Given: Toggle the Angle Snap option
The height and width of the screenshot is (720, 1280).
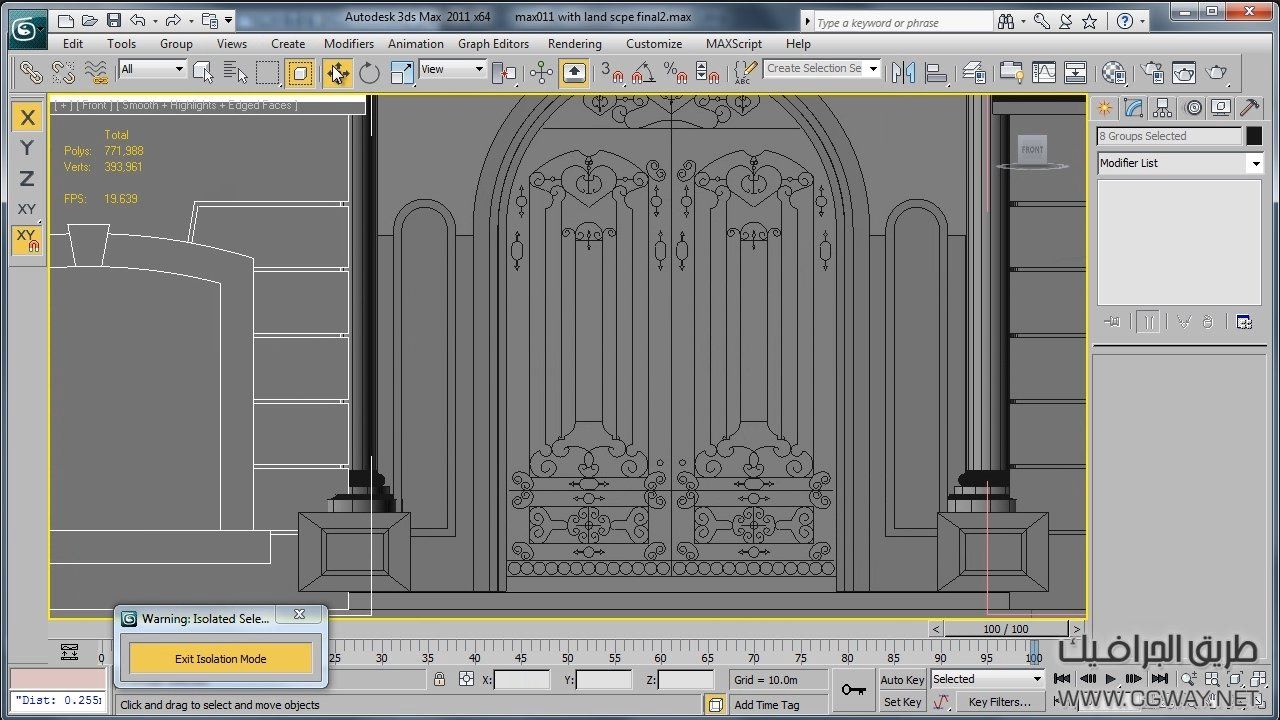Looking at the screenshot, I should point(643,72).
